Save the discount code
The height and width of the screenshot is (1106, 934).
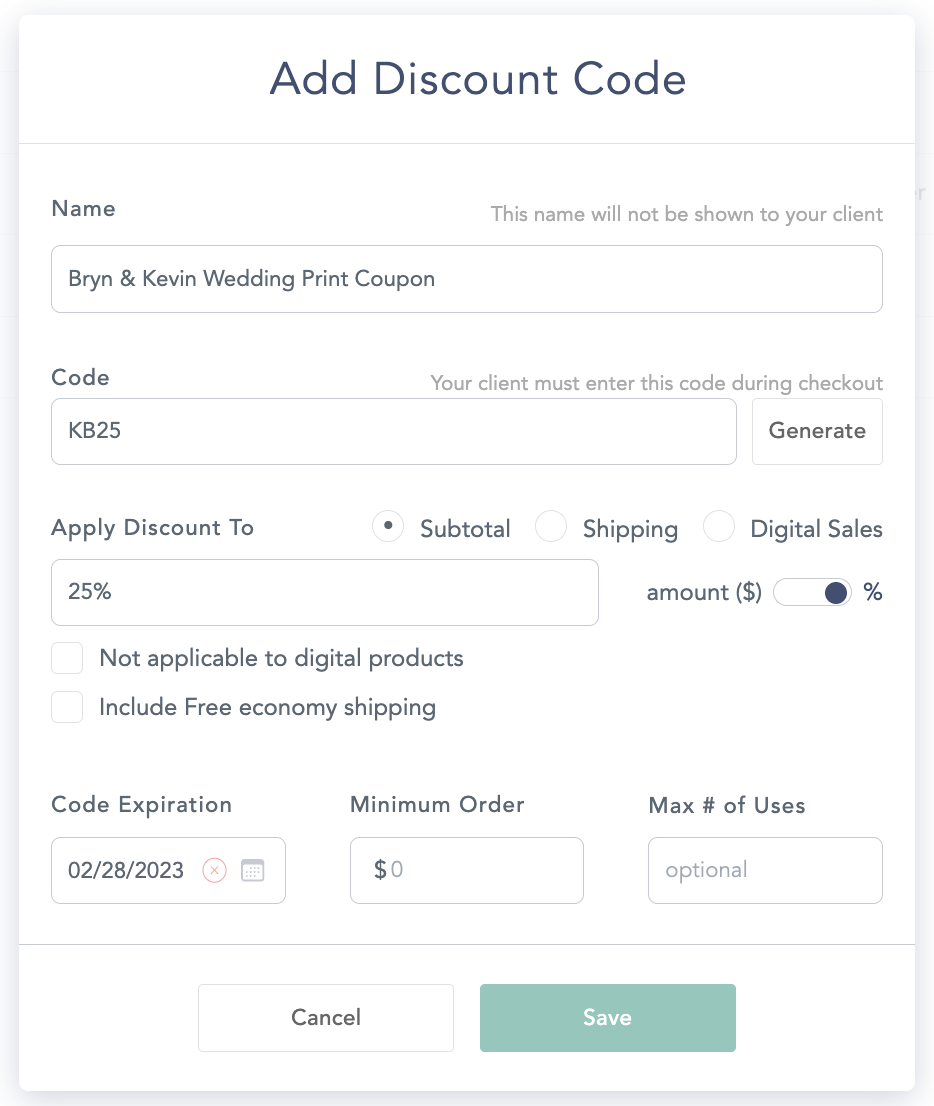(607, 1018)
